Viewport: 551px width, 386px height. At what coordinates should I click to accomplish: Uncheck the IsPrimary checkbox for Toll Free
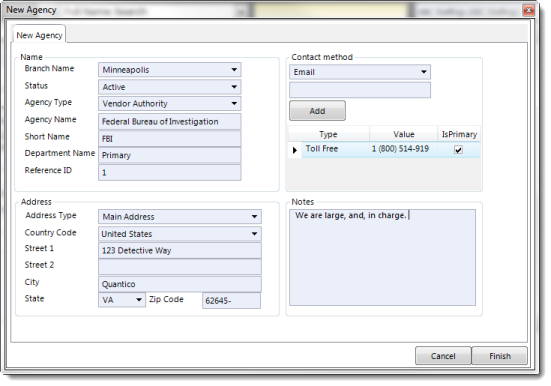point(458,150)
